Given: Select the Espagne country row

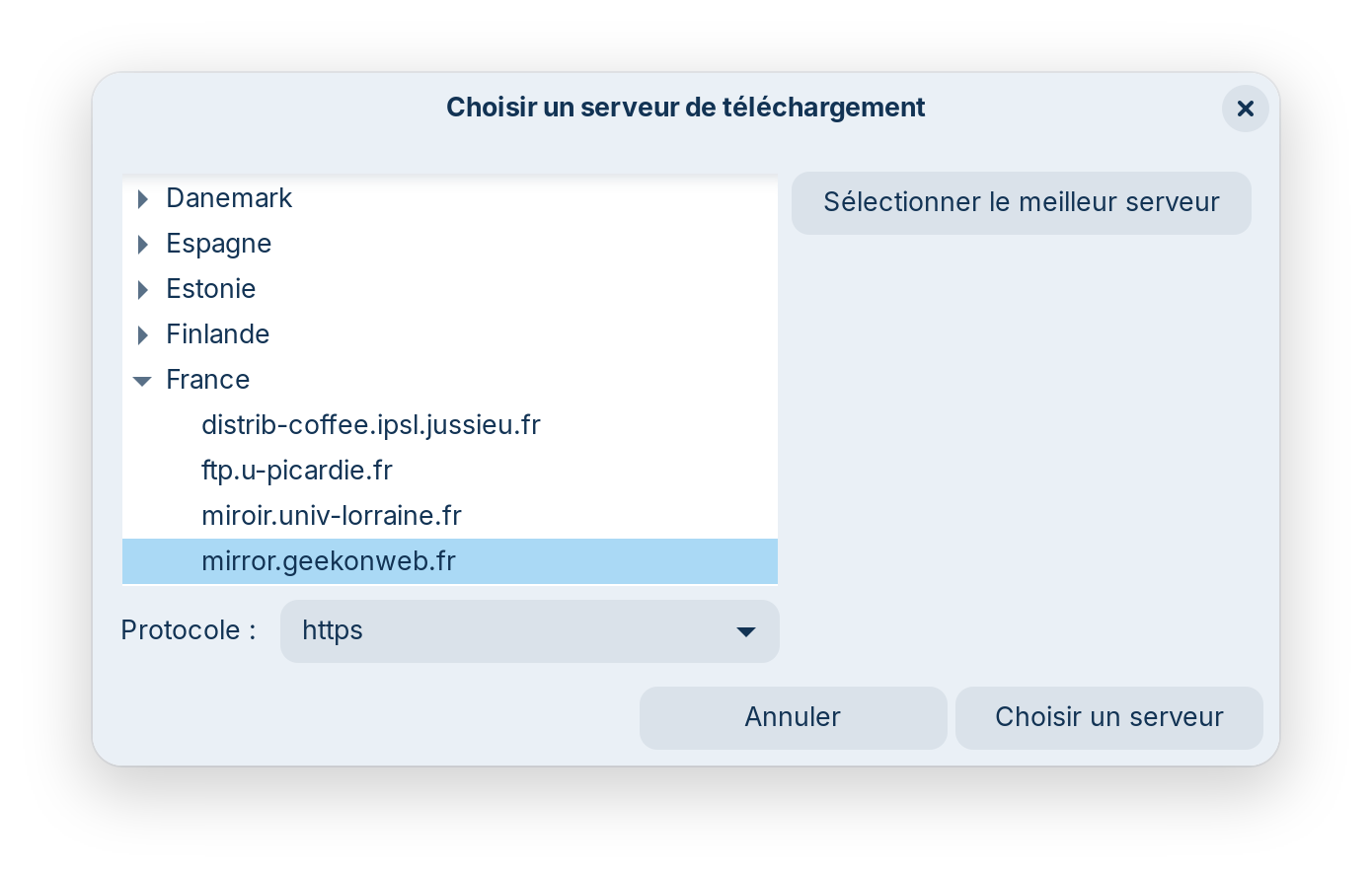Looking at the screenshot, I should [218, 244].
